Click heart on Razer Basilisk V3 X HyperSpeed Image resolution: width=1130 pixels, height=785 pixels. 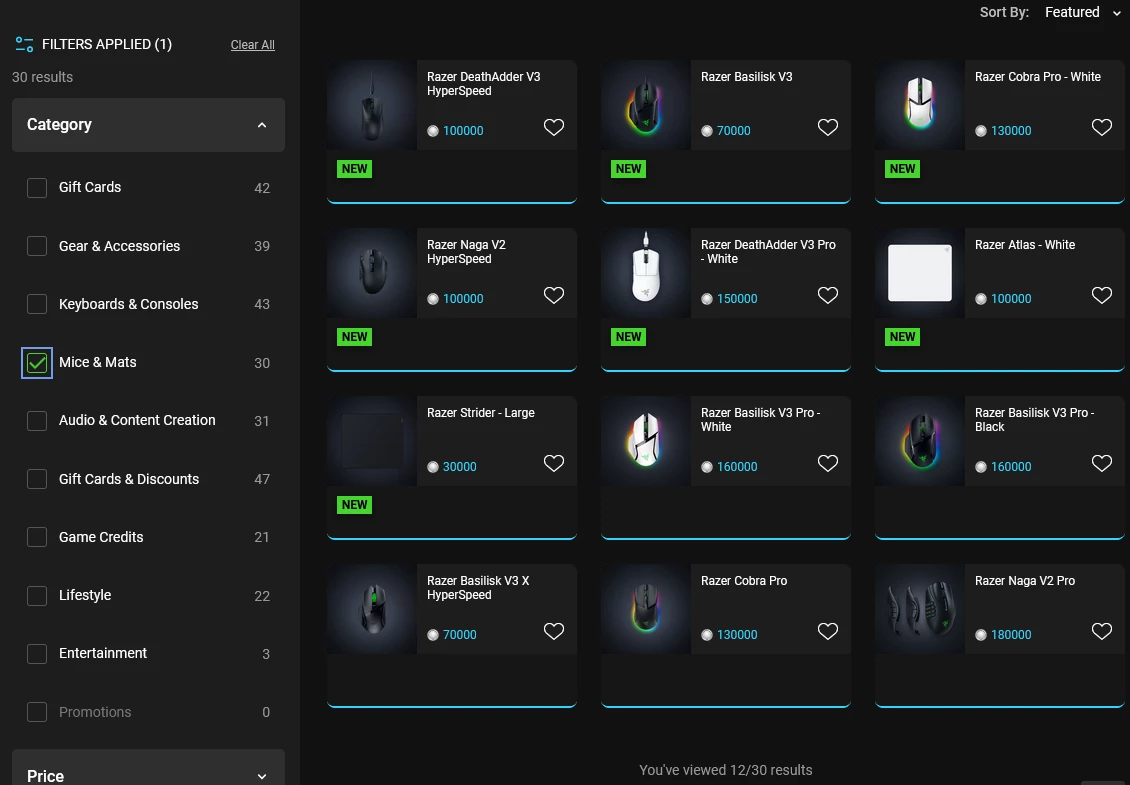point(553,631)
